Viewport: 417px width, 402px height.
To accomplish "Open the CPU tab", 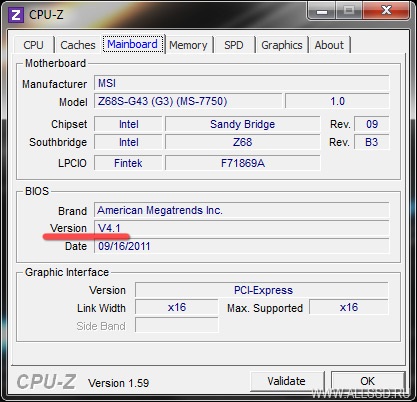I will [33, 45].
